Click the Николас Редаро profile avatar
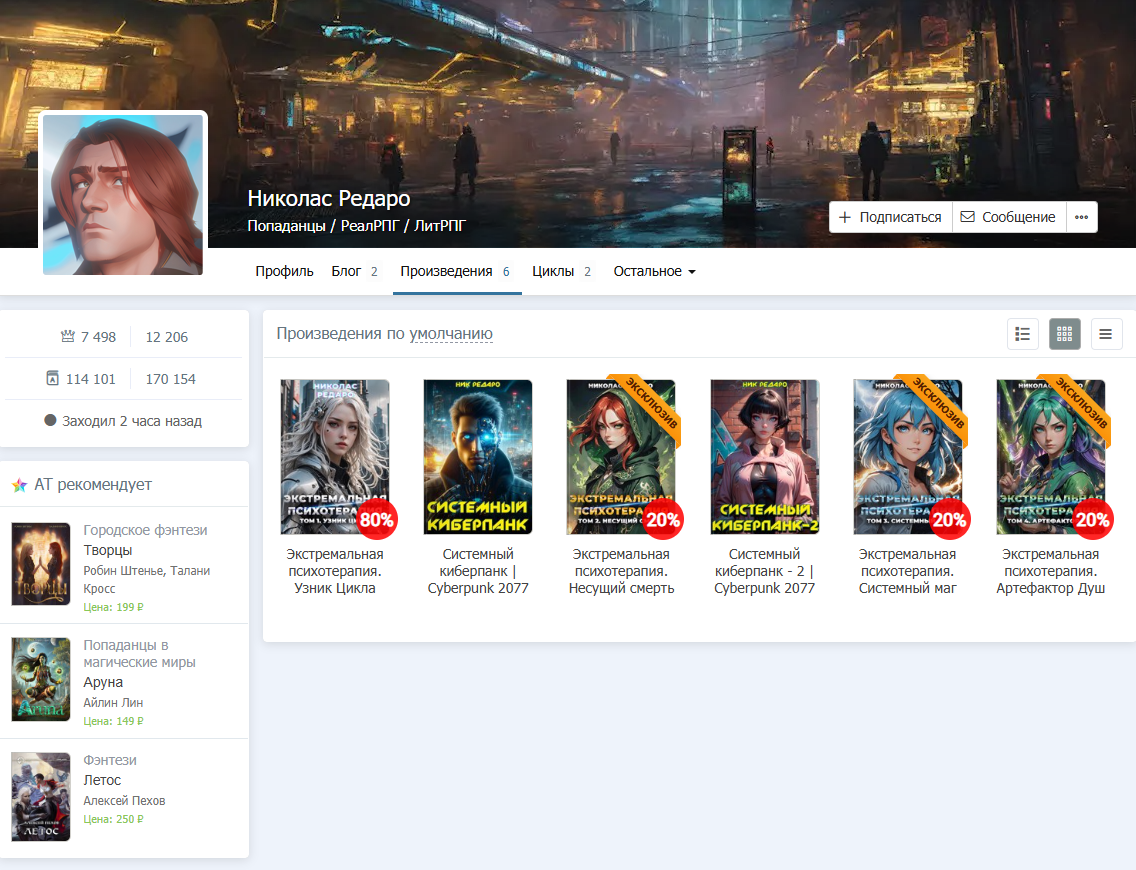 (x=123, y=194)
